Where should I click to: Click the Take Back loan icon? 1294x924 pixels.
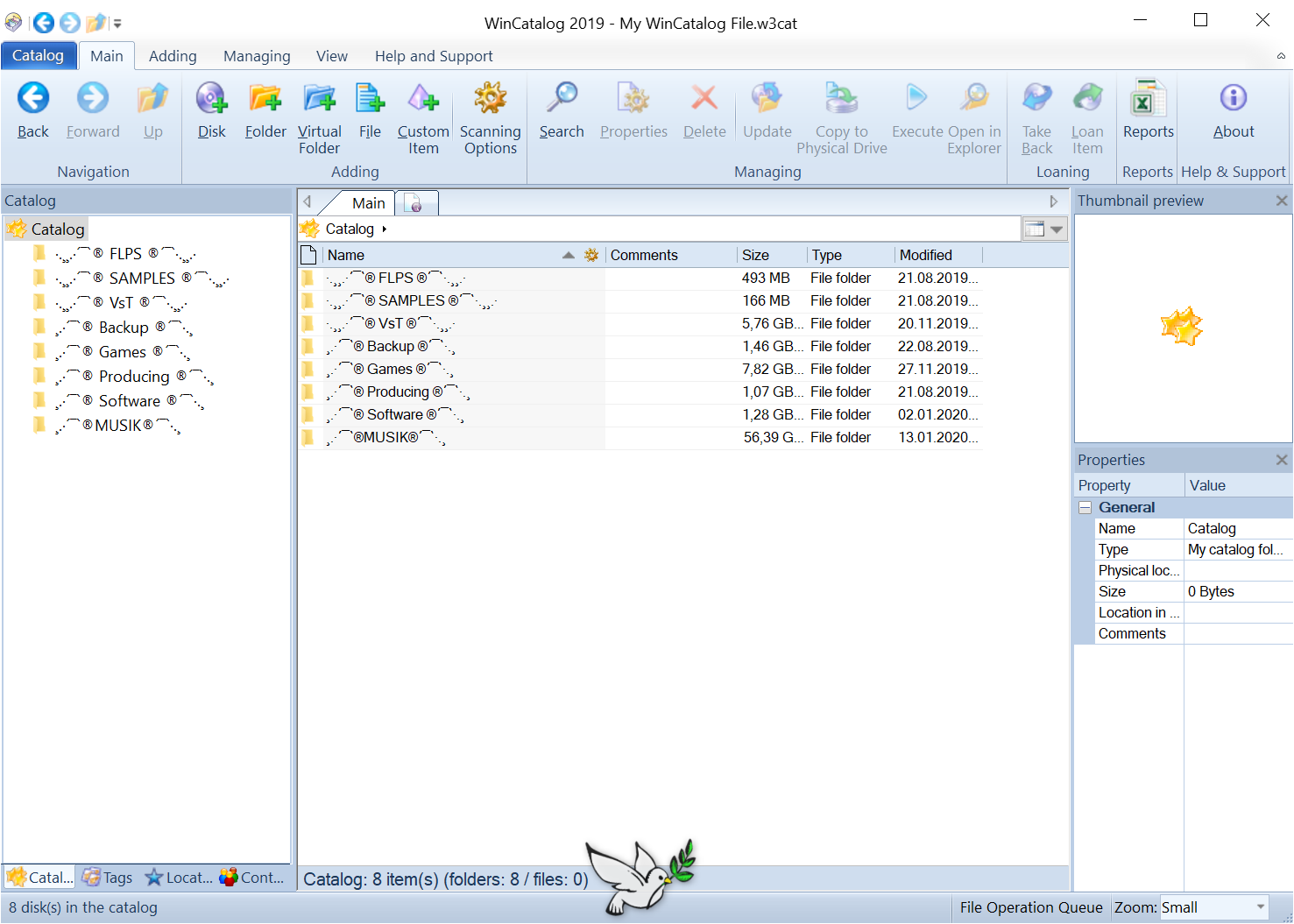coord(1036,98)
